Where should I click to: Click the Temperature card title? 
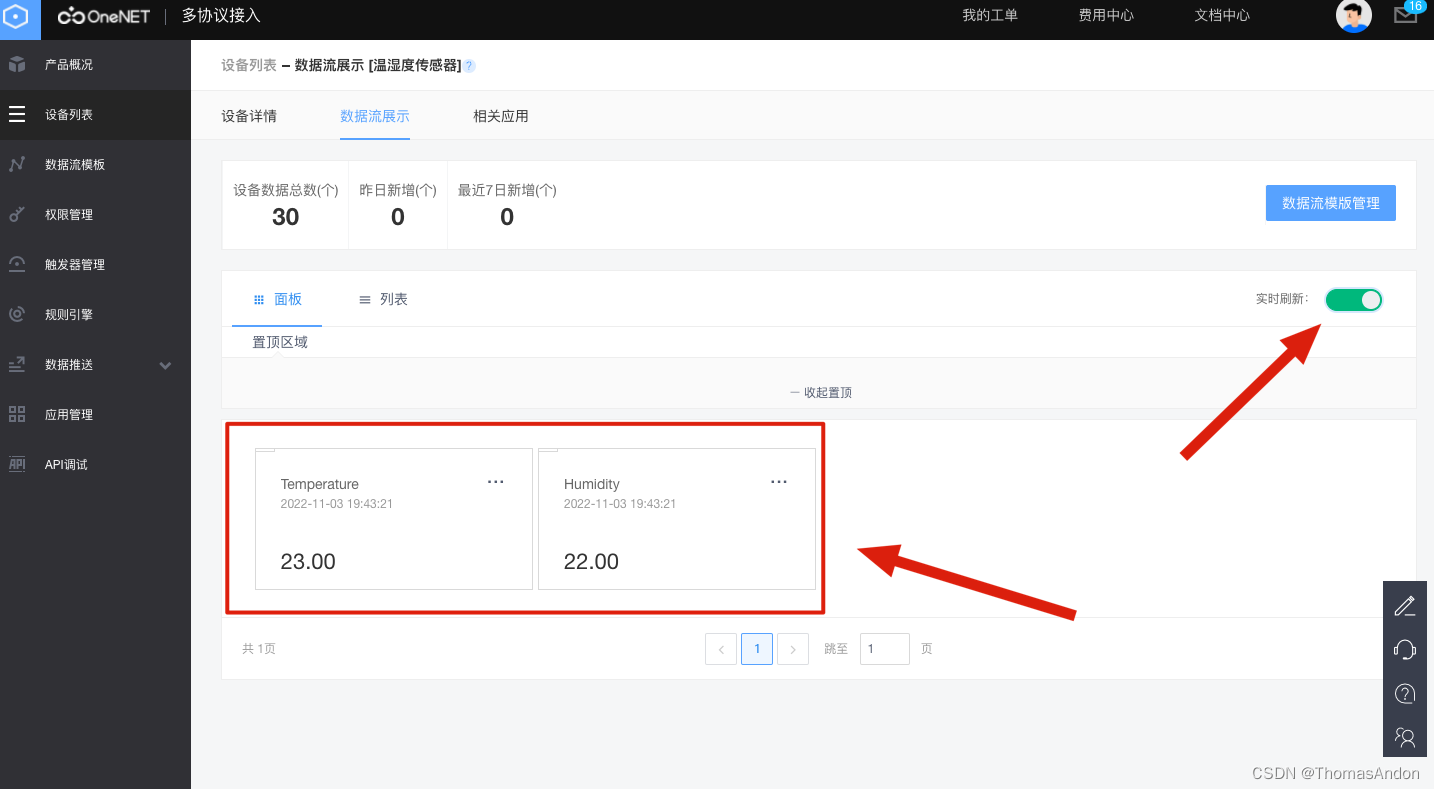pyautogui.click(x=319, y=484)
